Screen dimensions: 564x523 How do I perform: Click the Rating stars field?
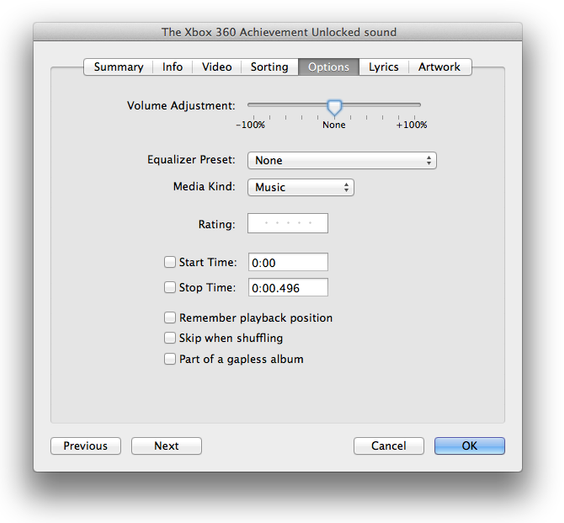click(288, 223)
